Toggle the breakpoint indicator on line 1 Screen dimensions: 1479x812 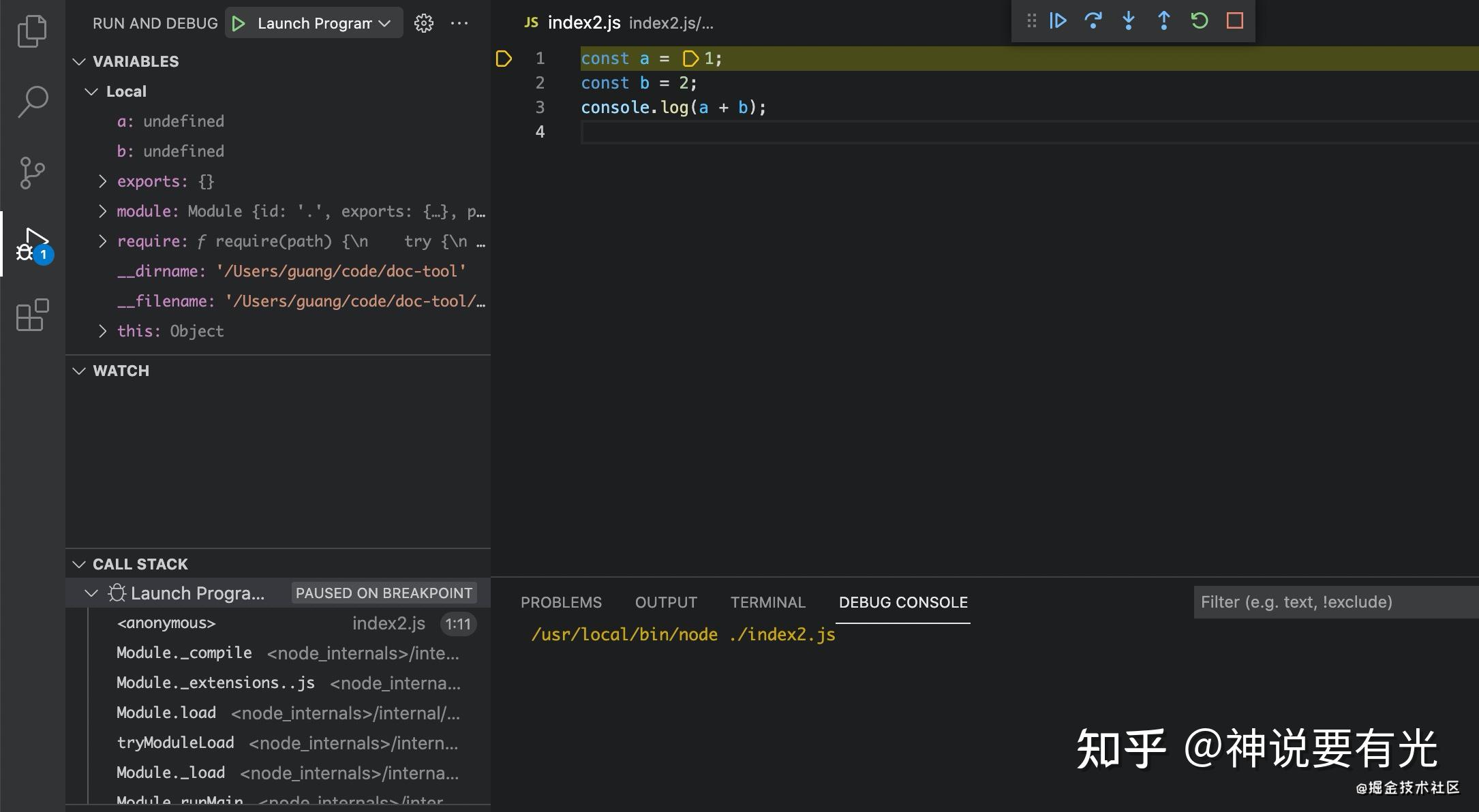click(504, 59)
